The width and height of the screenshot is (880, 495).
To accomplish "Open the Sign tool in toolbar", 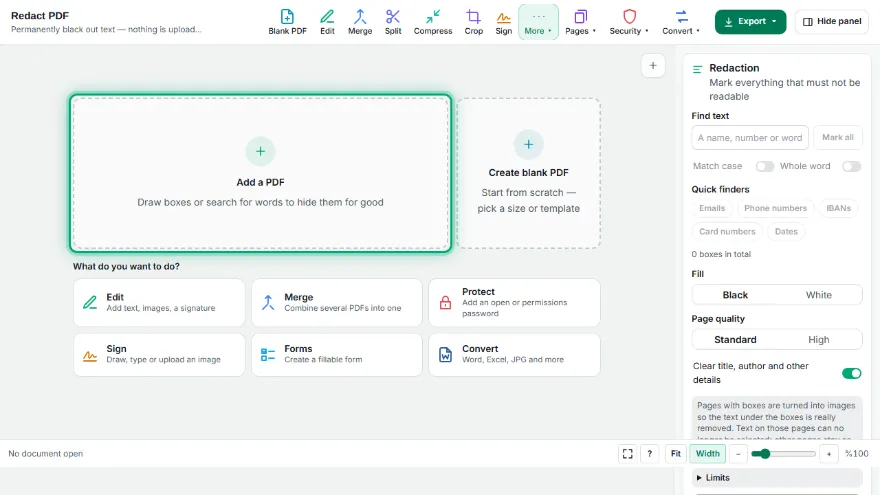I will pyautogui.click(x=503, y=22).
